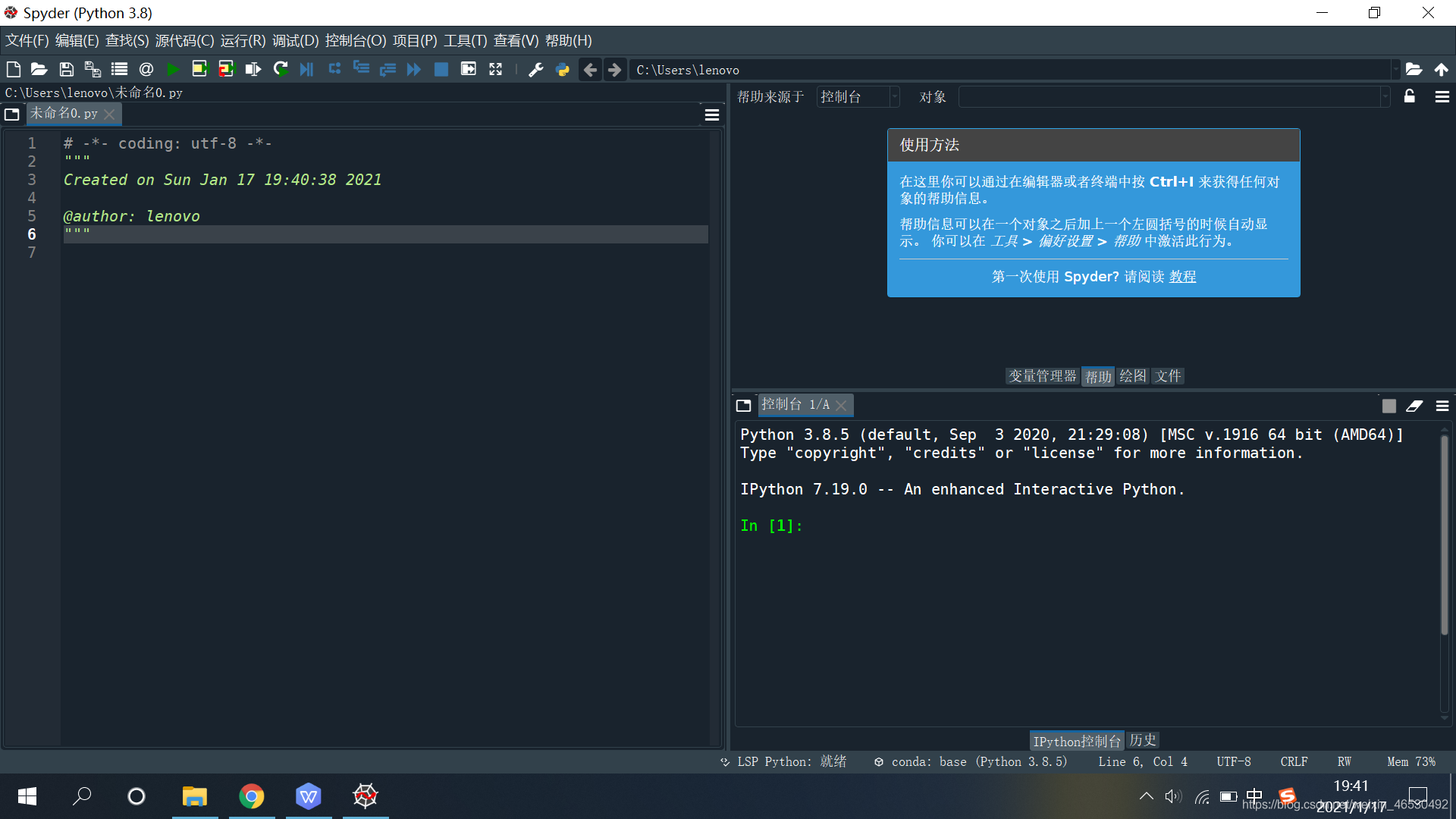Run selection or current line icon

click(x=253, y=69)
